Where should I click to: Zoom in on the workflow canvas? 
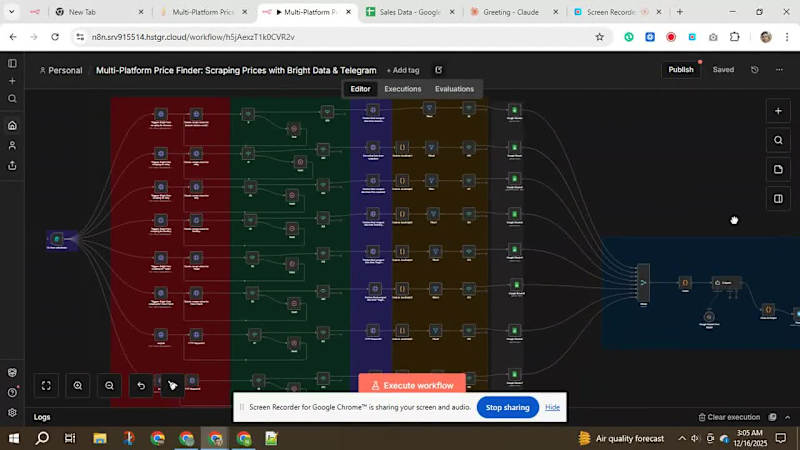78,386
